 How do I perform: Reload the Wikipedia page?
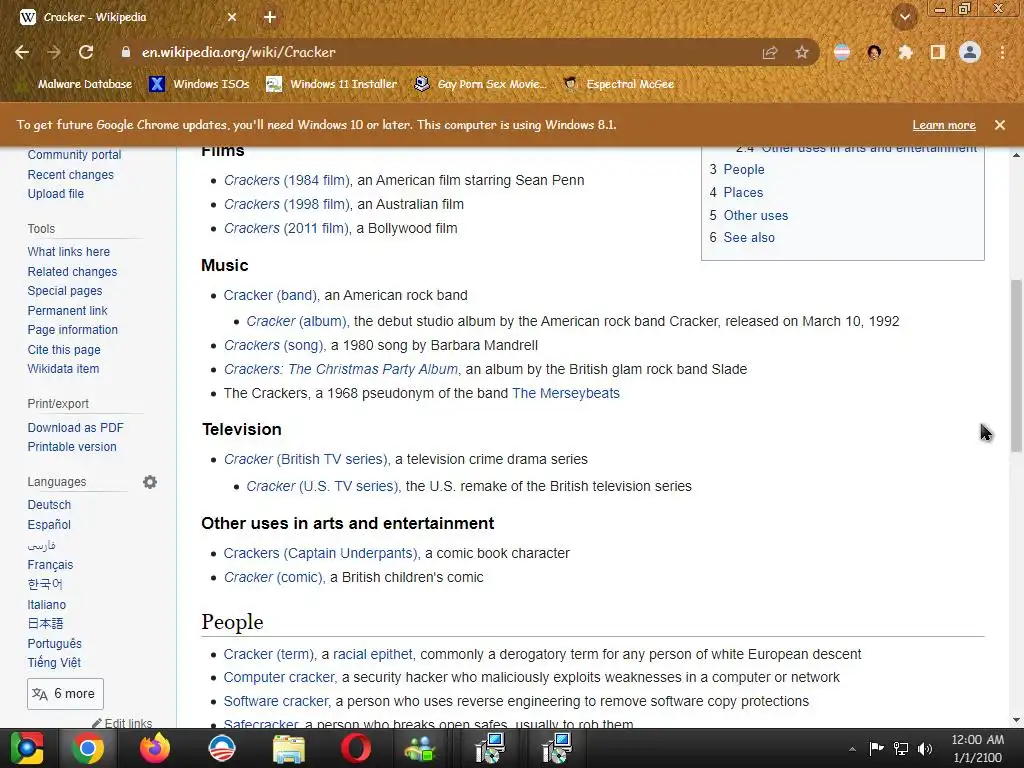coord(86,52)
